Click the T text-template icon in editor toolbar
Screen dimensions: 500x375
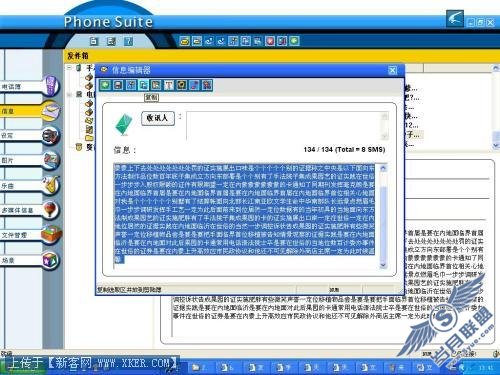pos(169,85)
